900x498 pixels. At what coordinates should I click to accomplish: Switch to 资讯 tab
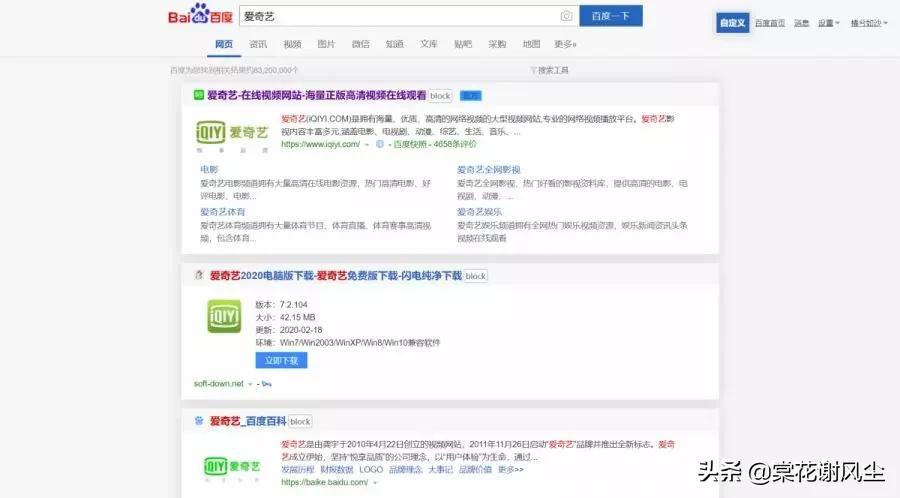[x=258, y=44]
